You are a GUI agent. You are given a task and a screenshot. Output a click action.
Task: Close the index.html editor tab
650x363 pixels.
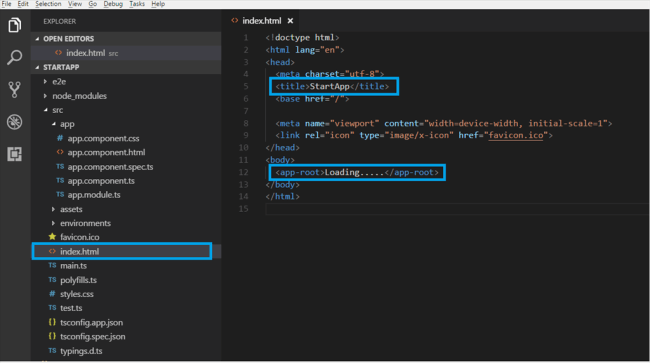pos(290,21)
